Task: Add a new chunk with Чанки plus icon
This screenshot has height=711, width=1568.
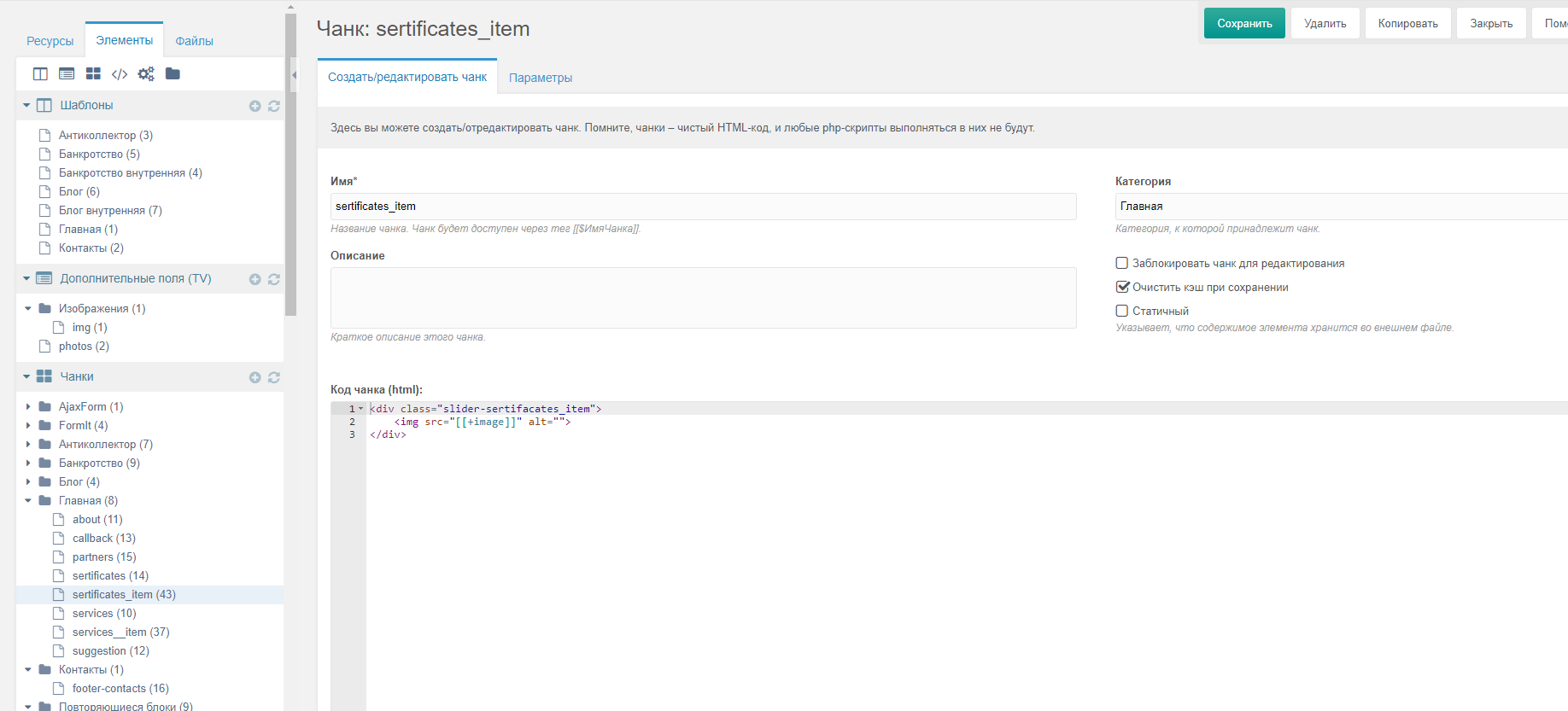Action: coord(255,377)
